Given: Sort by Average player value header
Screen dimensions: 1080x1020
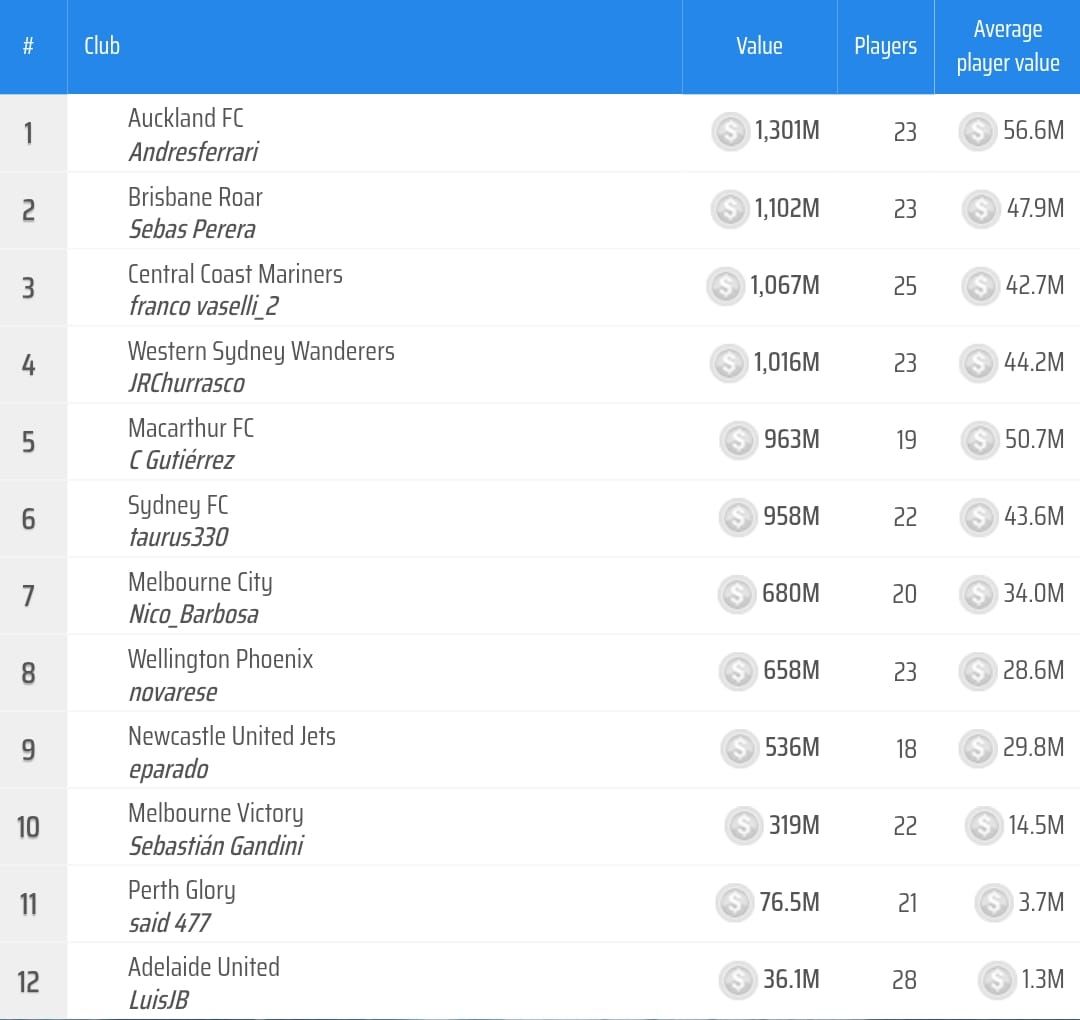Looking at the screenshot, I should (x=1007, y=46).
